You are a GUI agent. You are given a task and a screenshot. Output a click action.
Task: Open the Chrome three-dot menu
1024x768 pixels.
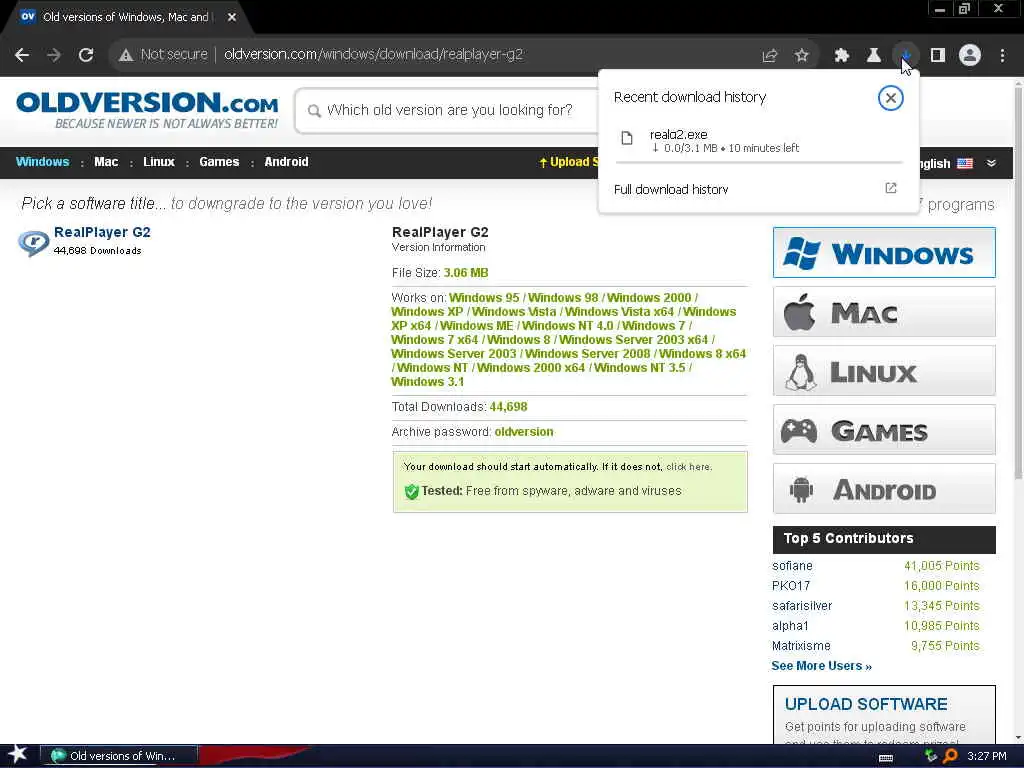click(1002, 56)
